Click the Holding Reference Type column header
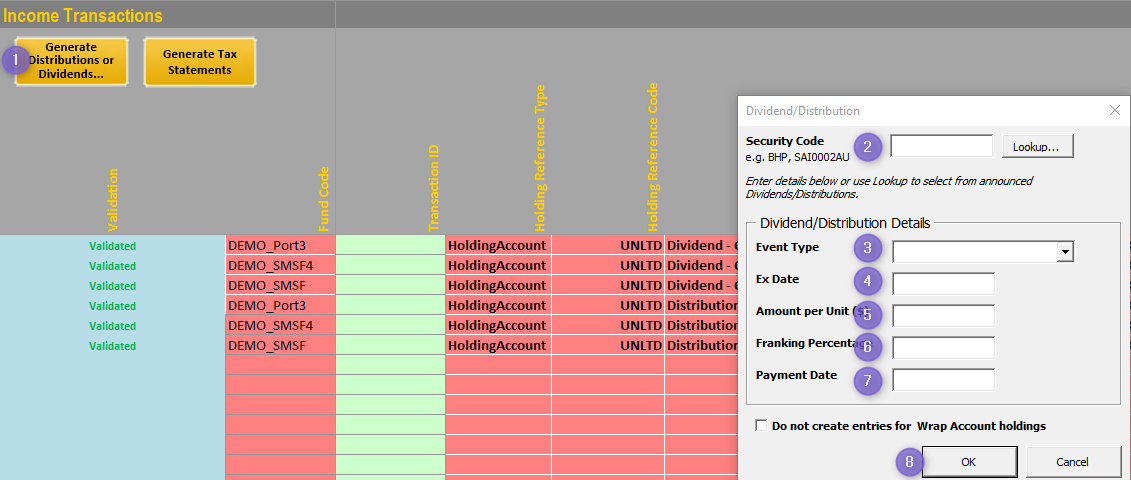The width and height of the screenshot is (1131, 480). click(540, 157)
